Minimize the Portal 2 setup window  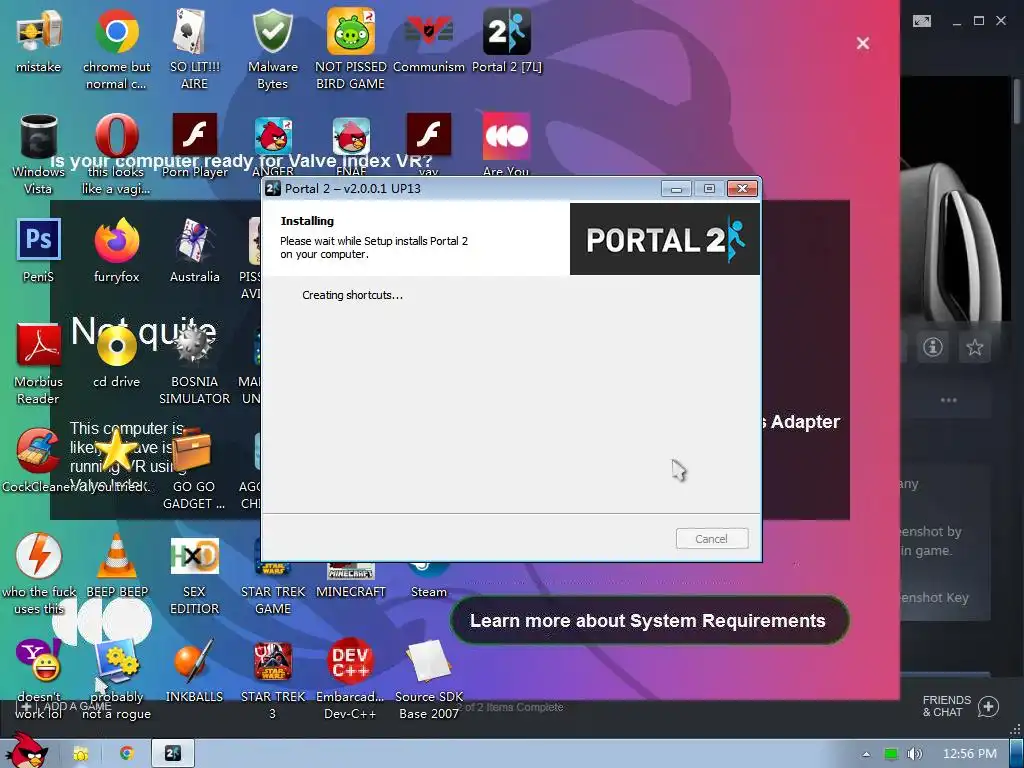point(676,189)
